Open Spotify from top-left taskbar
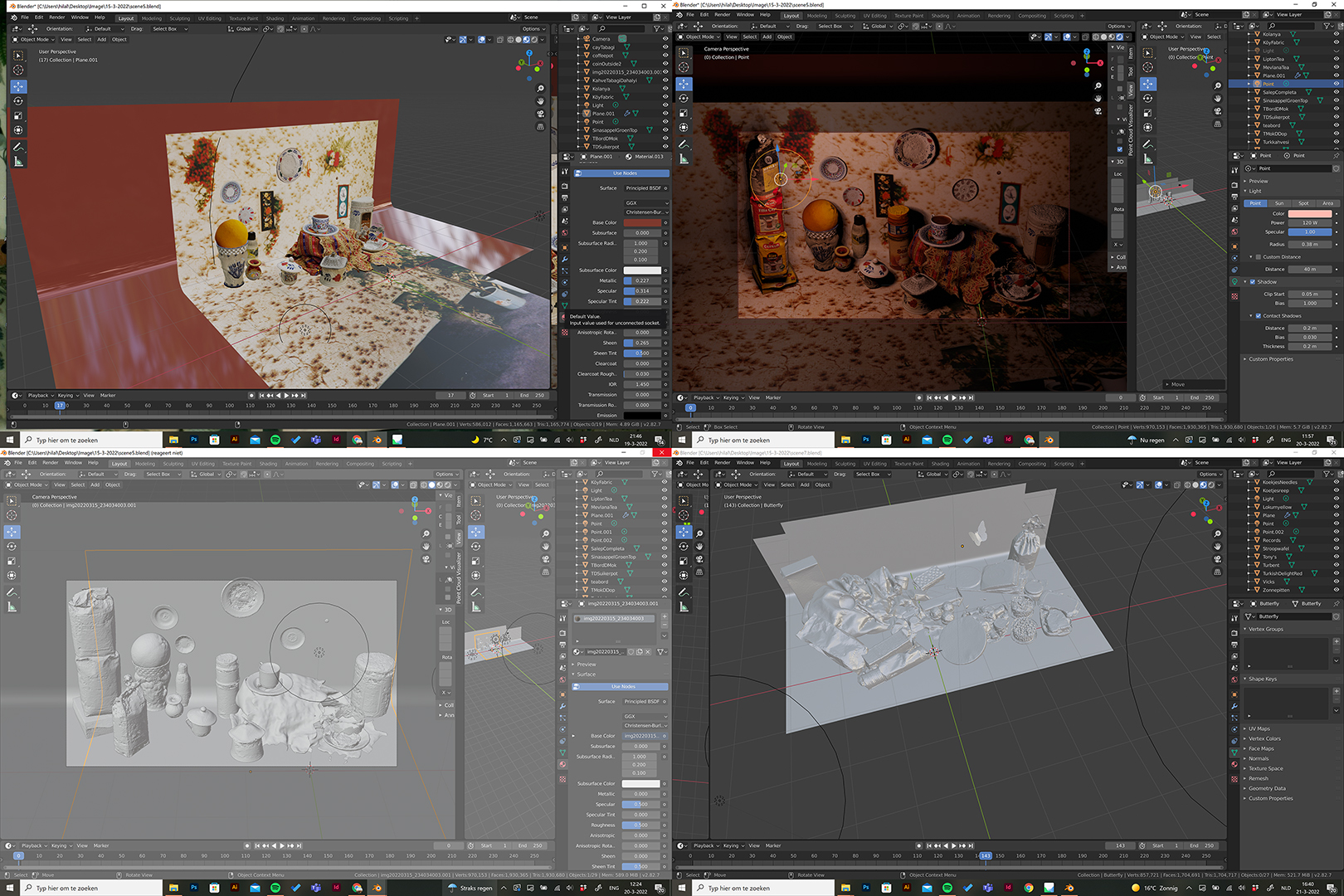This screenshot has width=1344, height=896. click(275, 440)
